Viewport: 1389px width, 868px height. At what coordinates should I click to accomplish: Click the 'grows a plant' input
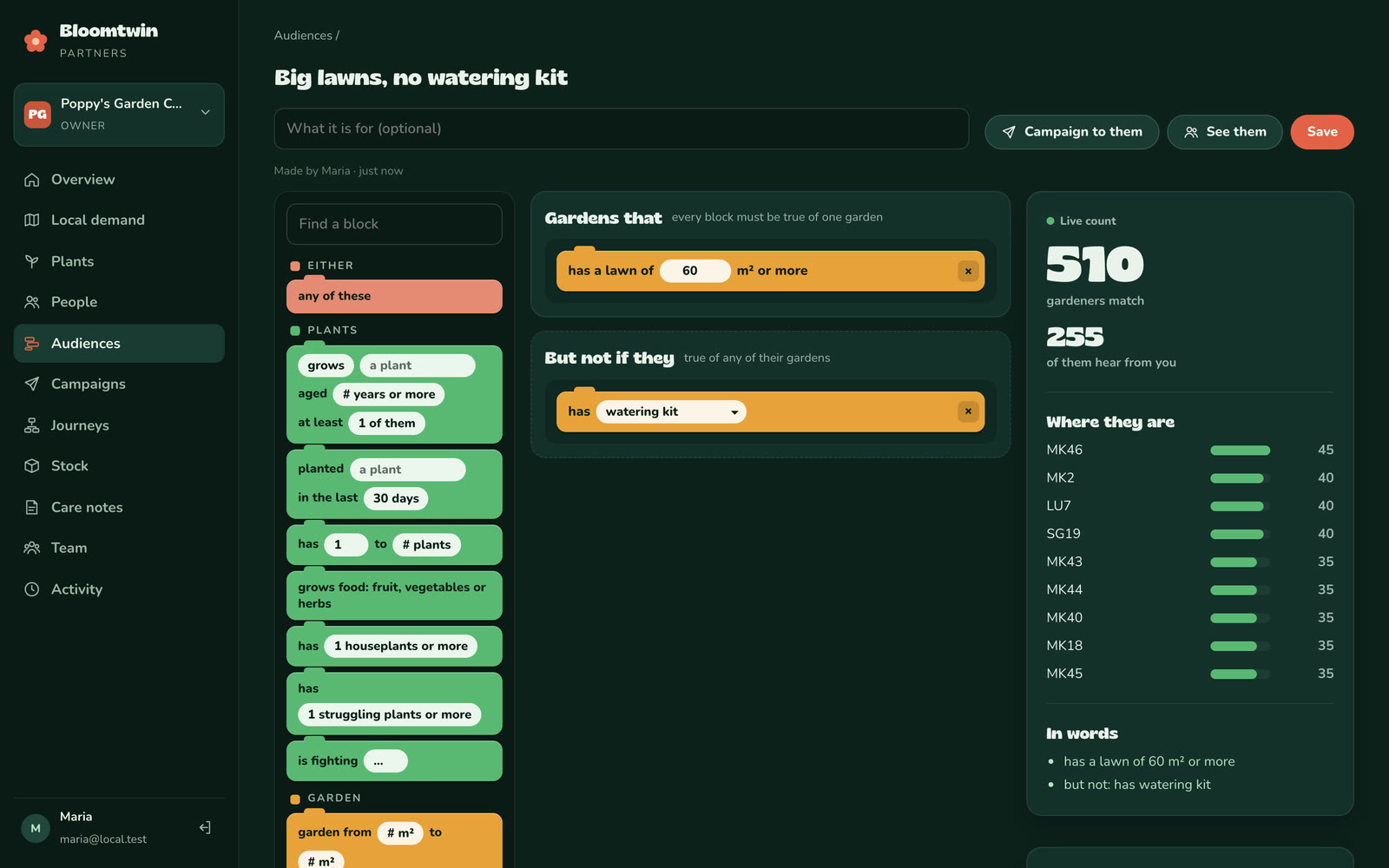[x=418, y=365]
